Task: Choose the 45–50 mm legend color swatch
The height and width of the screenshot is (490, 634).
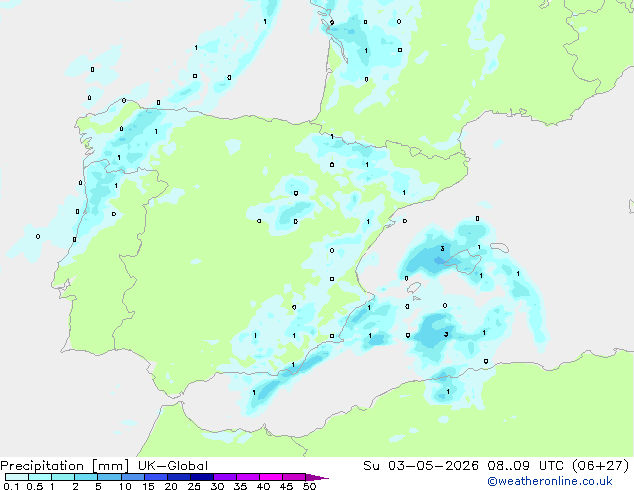Action: (x=294, y=477)
